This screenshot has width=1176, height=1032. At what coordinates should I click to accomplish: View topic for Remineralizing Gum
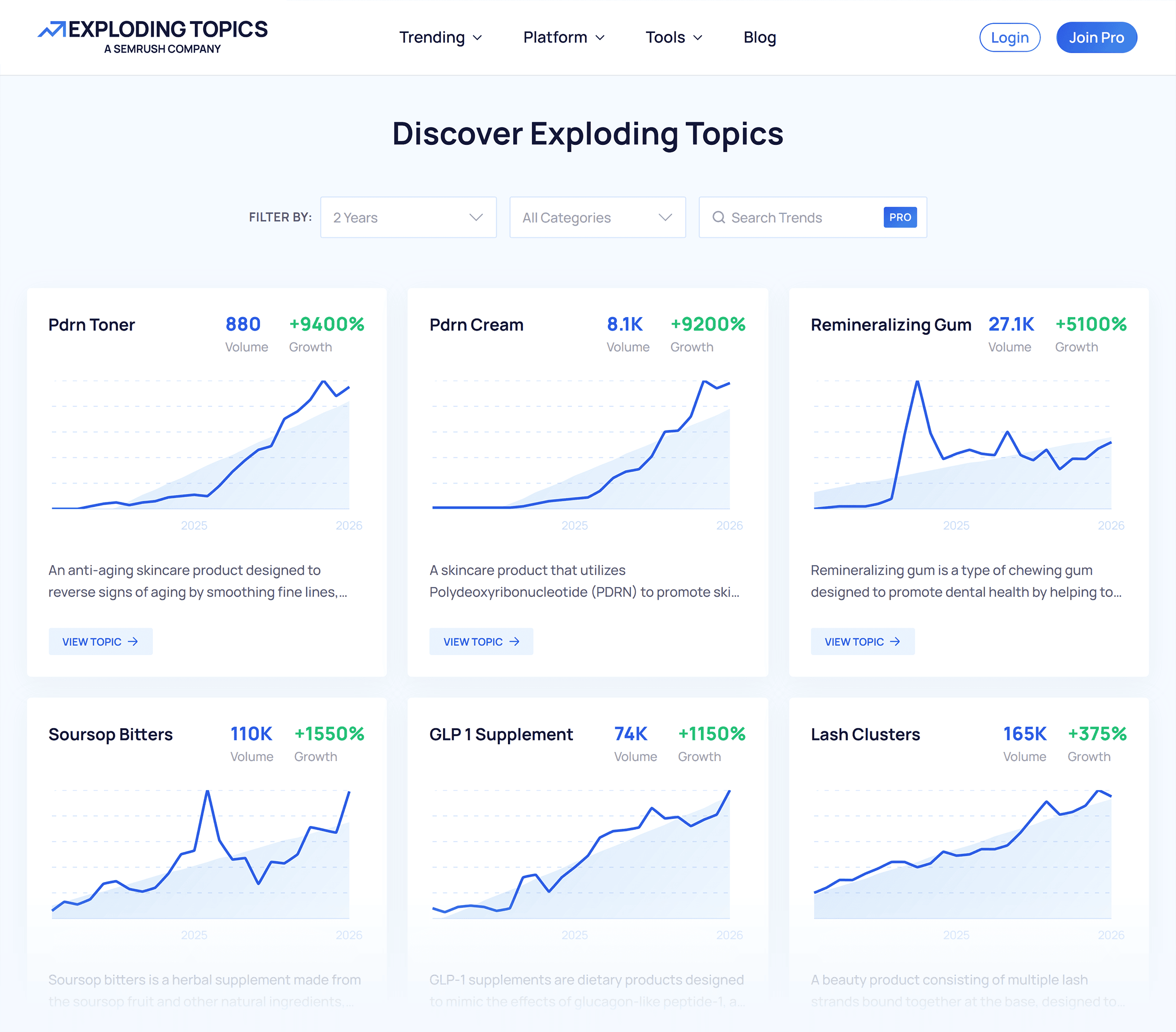[862, 642]
